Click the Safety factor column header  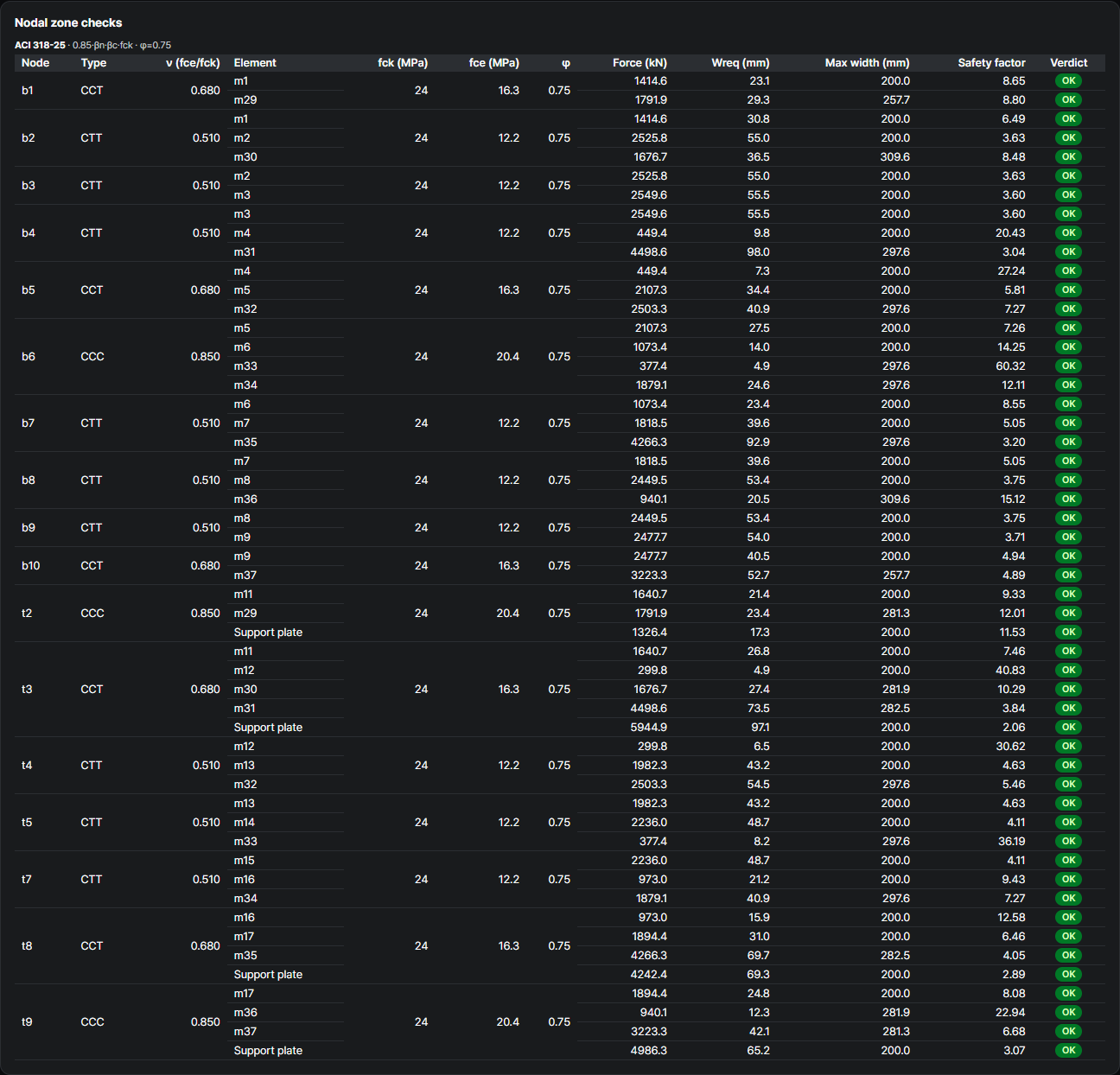(991, 63)
